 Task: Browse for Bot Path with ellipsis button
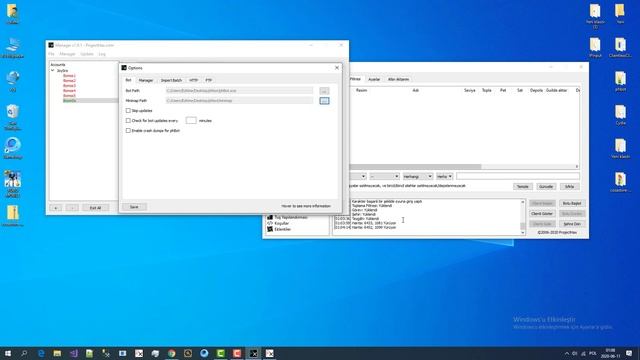(324, 91)
